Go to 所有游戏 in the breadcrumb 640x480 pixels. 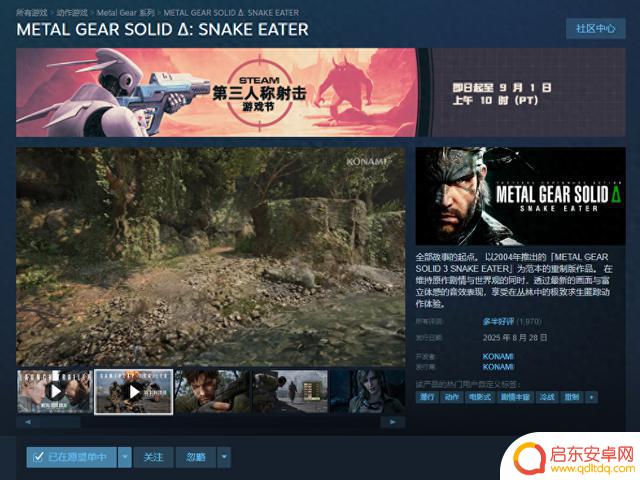(x=31, y=13)
